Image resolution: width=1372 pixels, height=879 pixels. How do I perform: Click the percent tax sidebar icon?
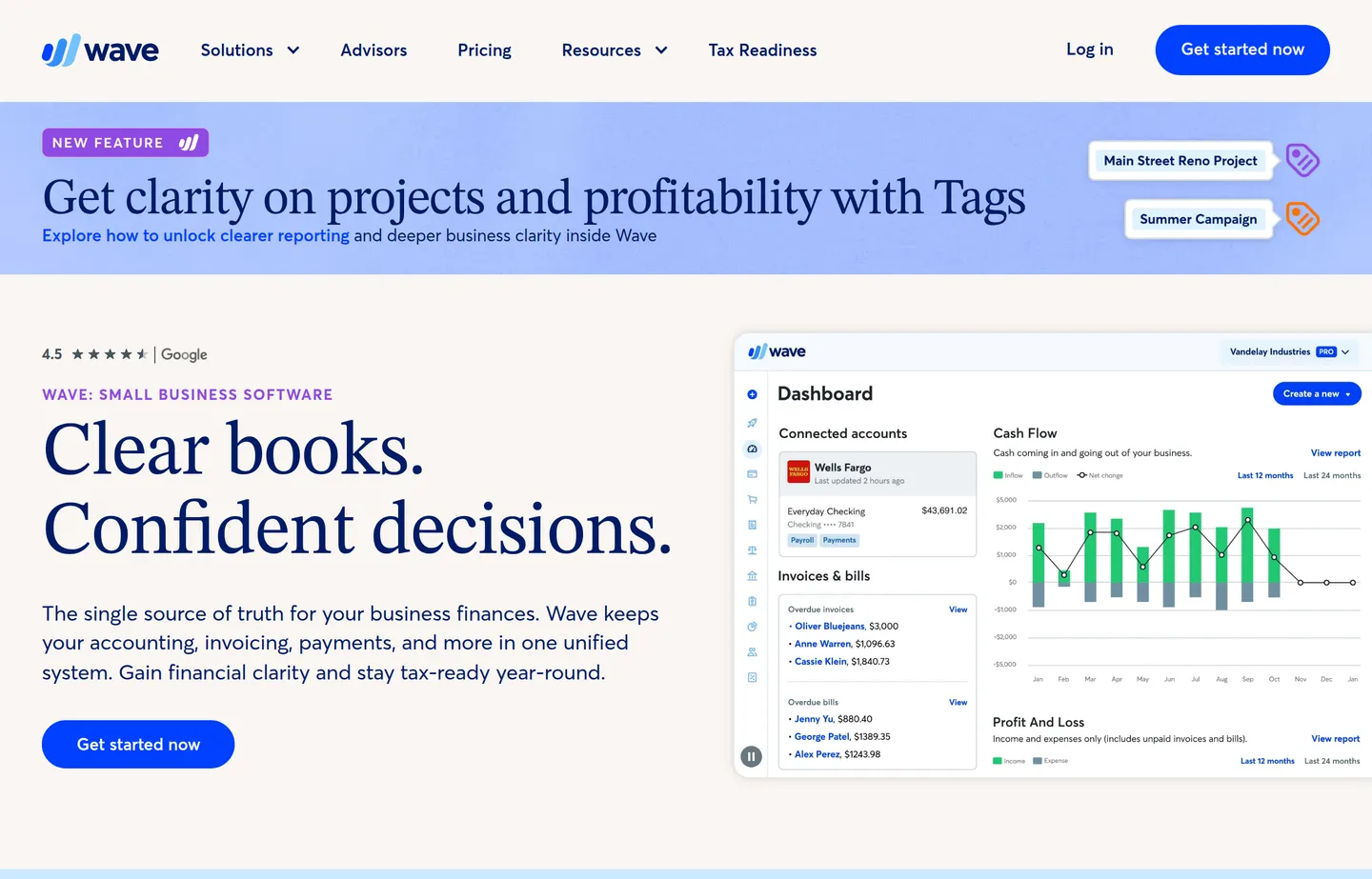(x=752, y=677)
